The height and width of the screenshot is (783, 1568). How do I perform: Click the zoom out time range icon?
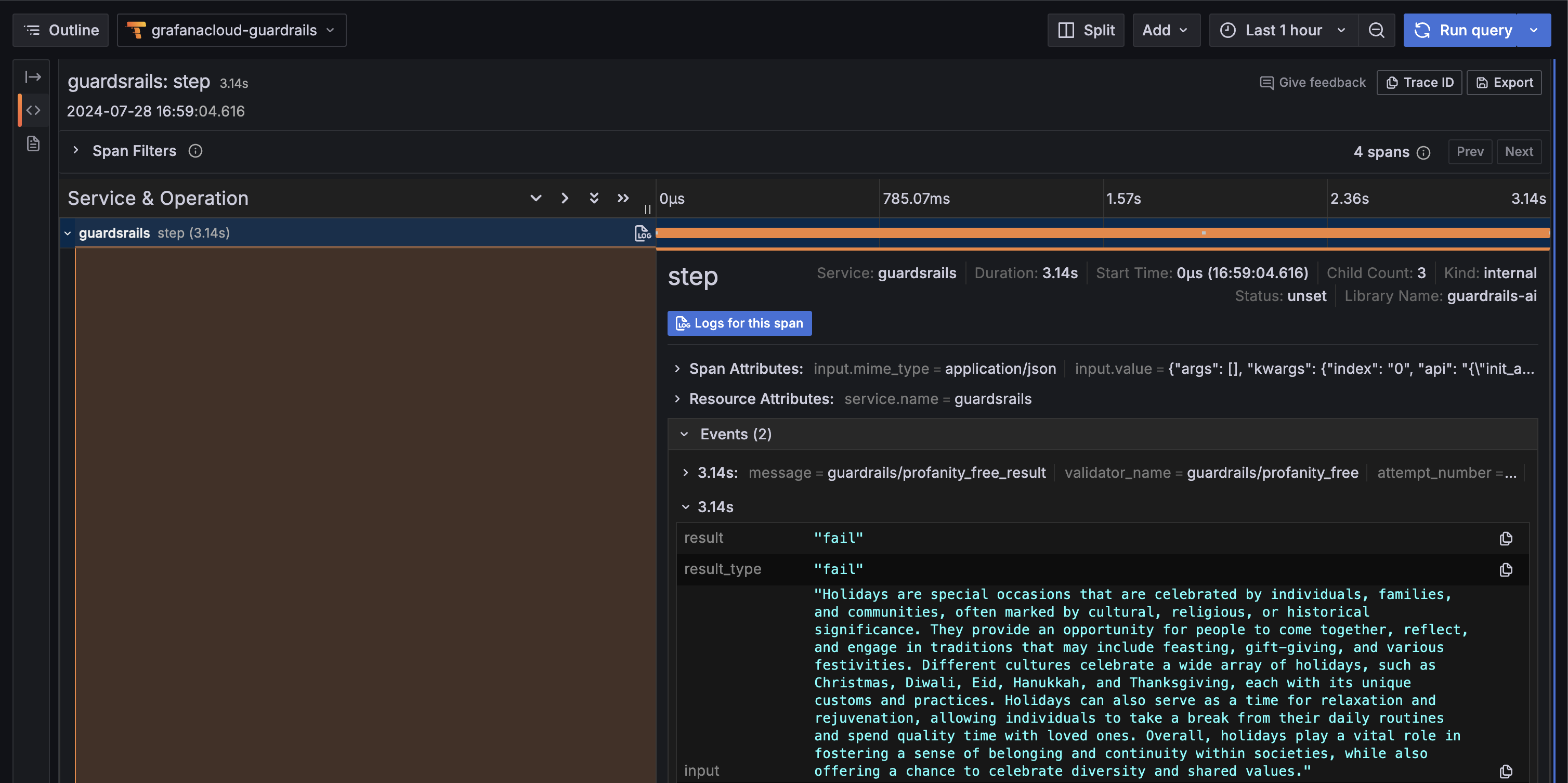(1376, 31)
